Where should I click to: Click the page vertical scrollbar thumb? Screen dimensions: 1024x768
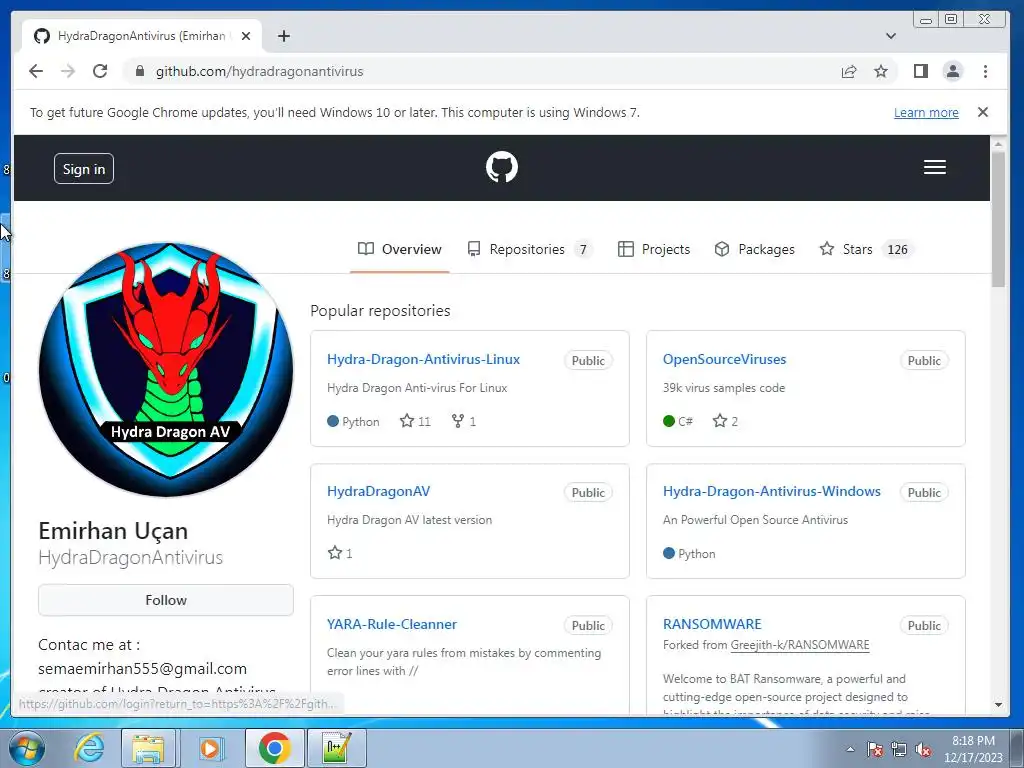(x=998, y=219)
